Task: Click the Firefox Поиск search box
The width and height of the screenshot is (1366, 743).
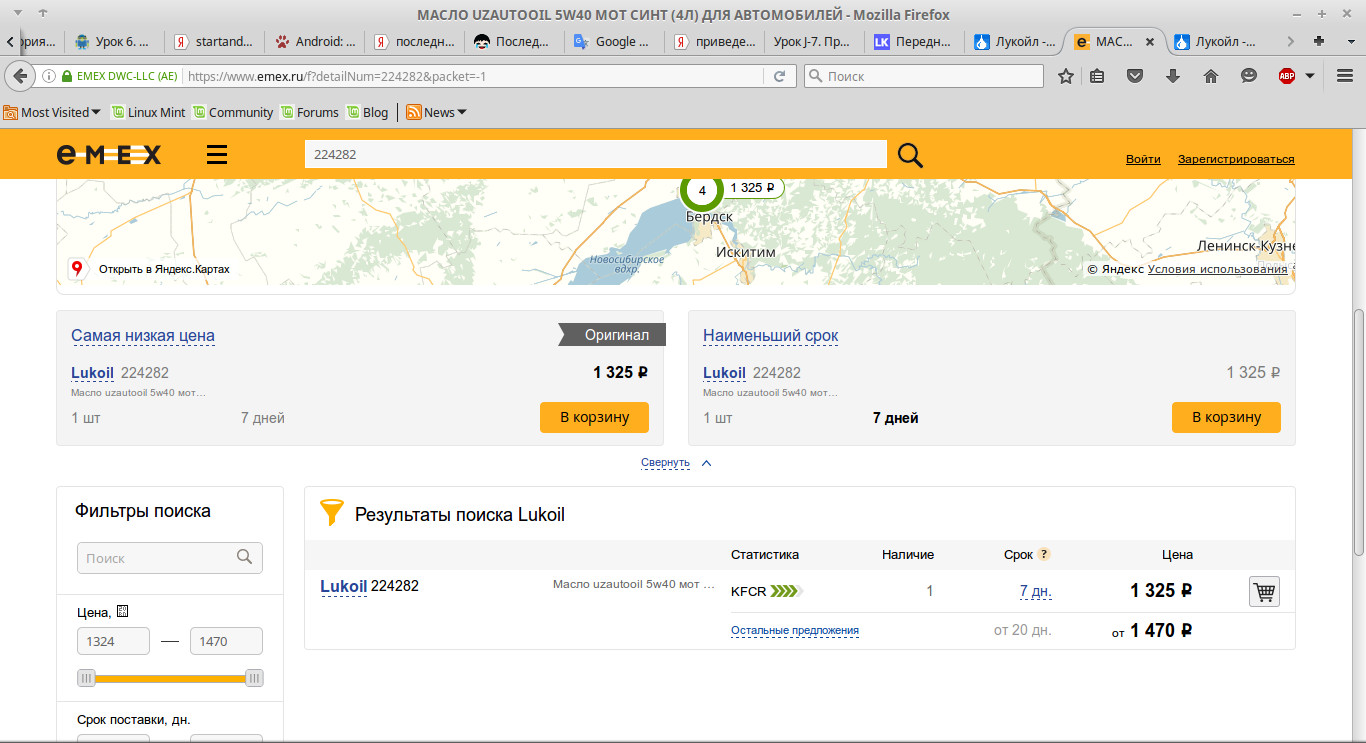Action: point(923,76)
